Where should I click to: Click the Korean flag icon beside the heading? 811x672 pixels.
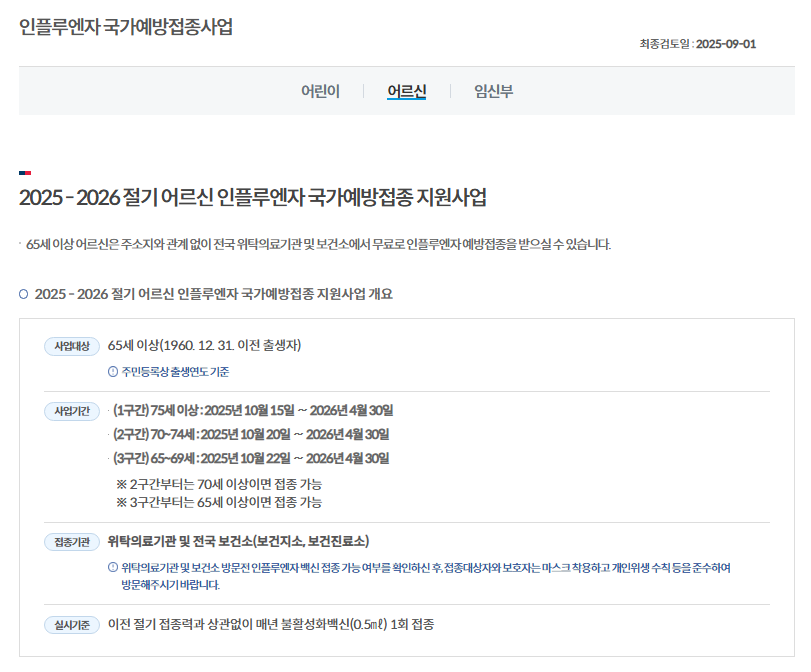click(26, 171)
